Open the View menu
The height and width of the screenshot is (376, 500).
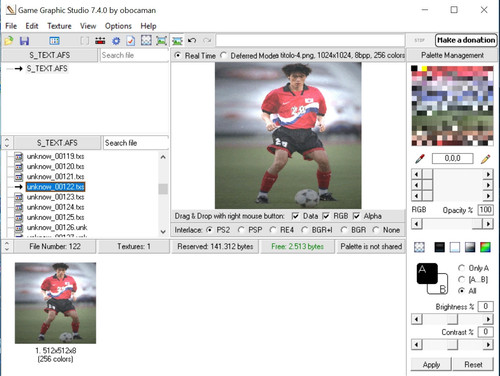coord(88,26)
